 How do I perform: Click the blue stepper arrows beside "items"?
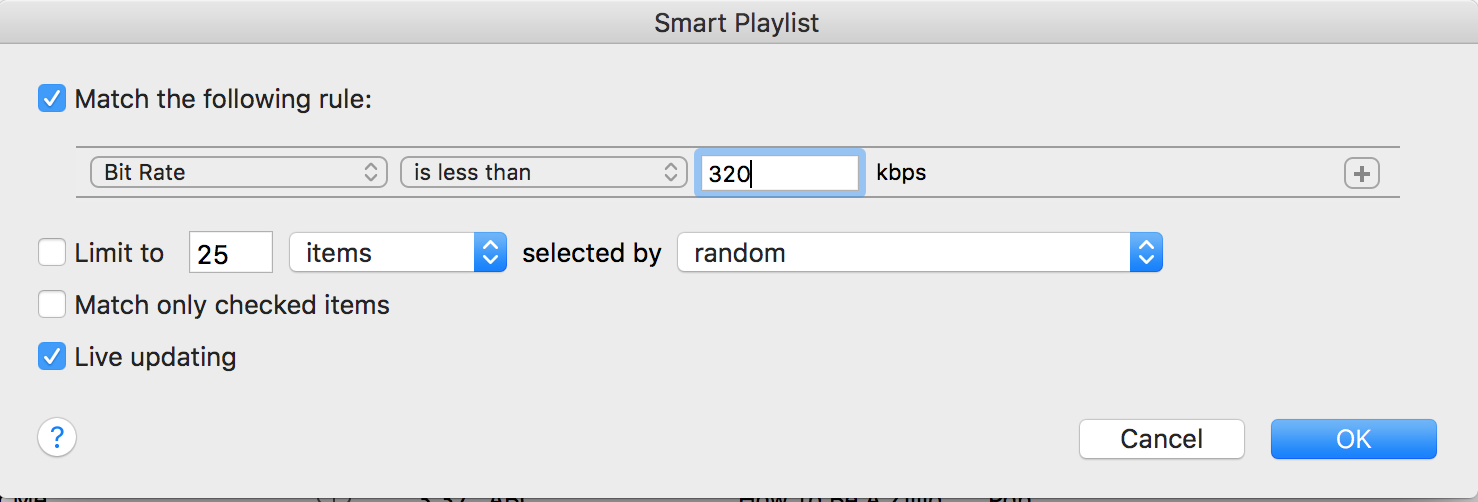pyautogui.click(x=490, y=253)
